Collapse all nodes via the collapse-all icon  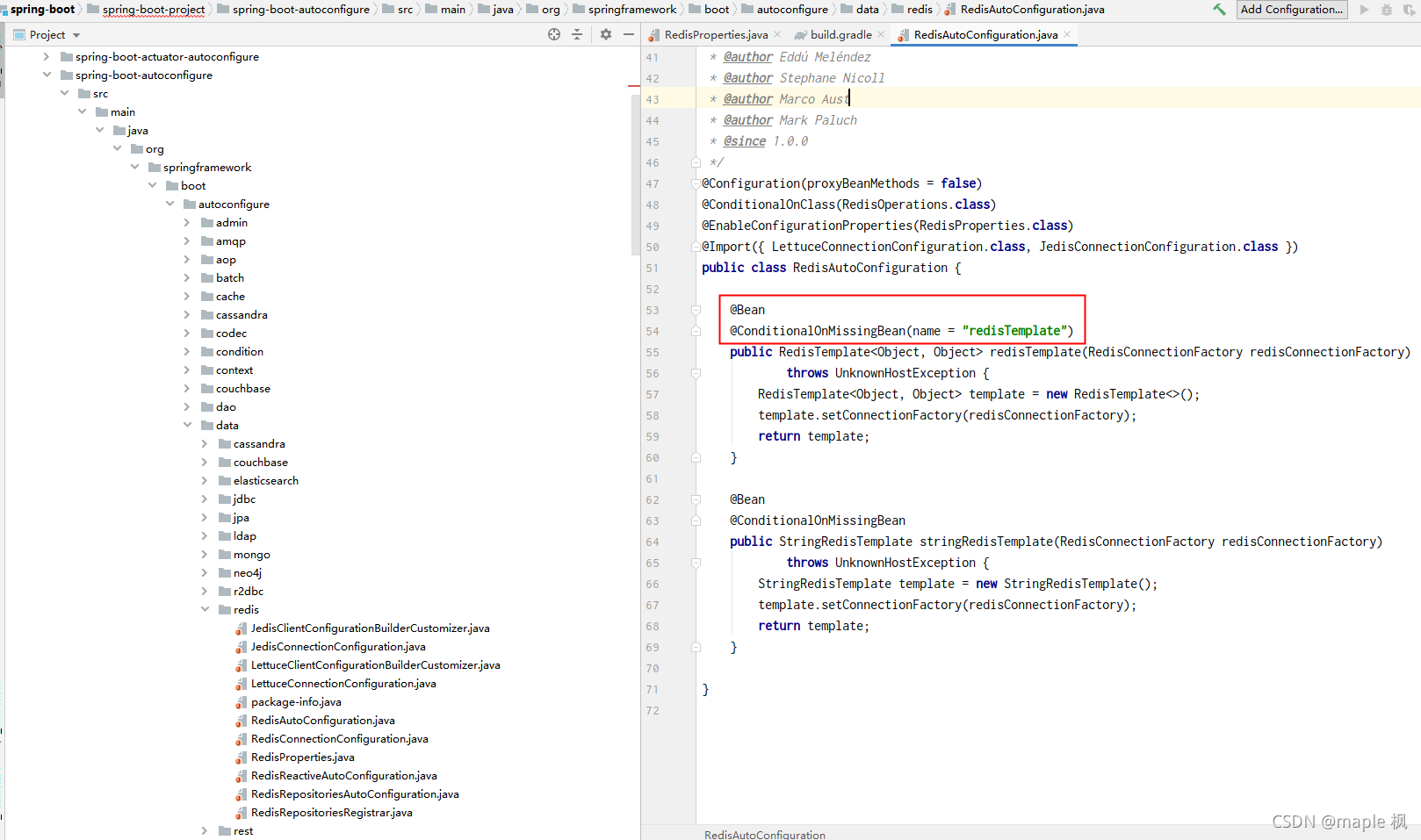click(x=577, y=34)
